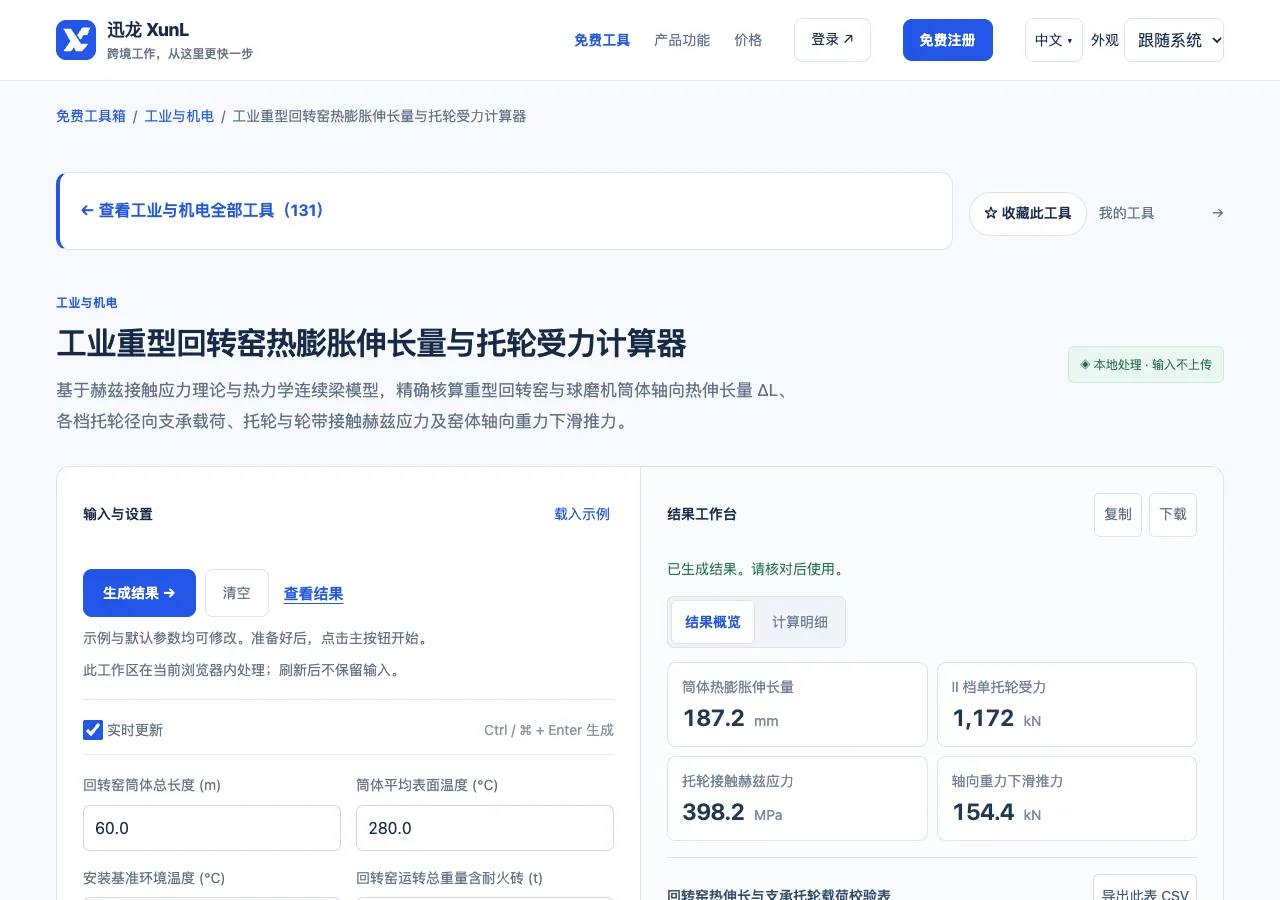Open the 产品功能 nav item
The image size is (1280, 900).
(x=682, y=40)
